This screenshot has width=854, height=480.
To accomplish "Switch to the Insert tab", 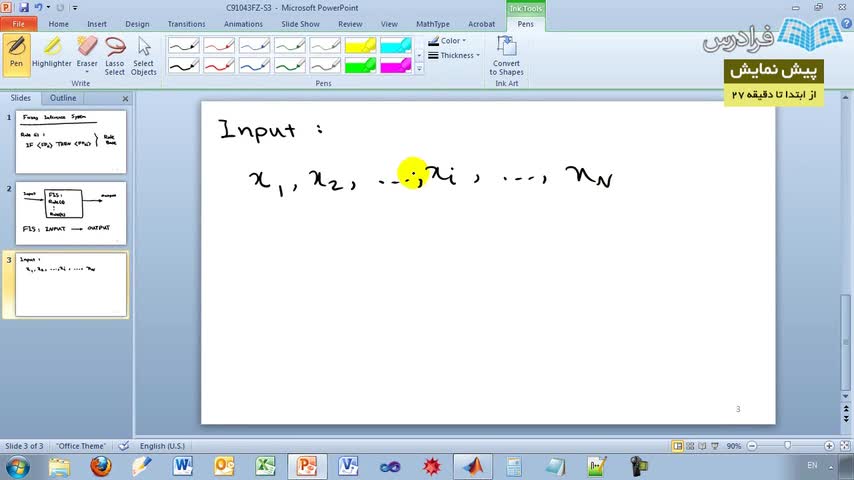I will [x=97, y=24].
